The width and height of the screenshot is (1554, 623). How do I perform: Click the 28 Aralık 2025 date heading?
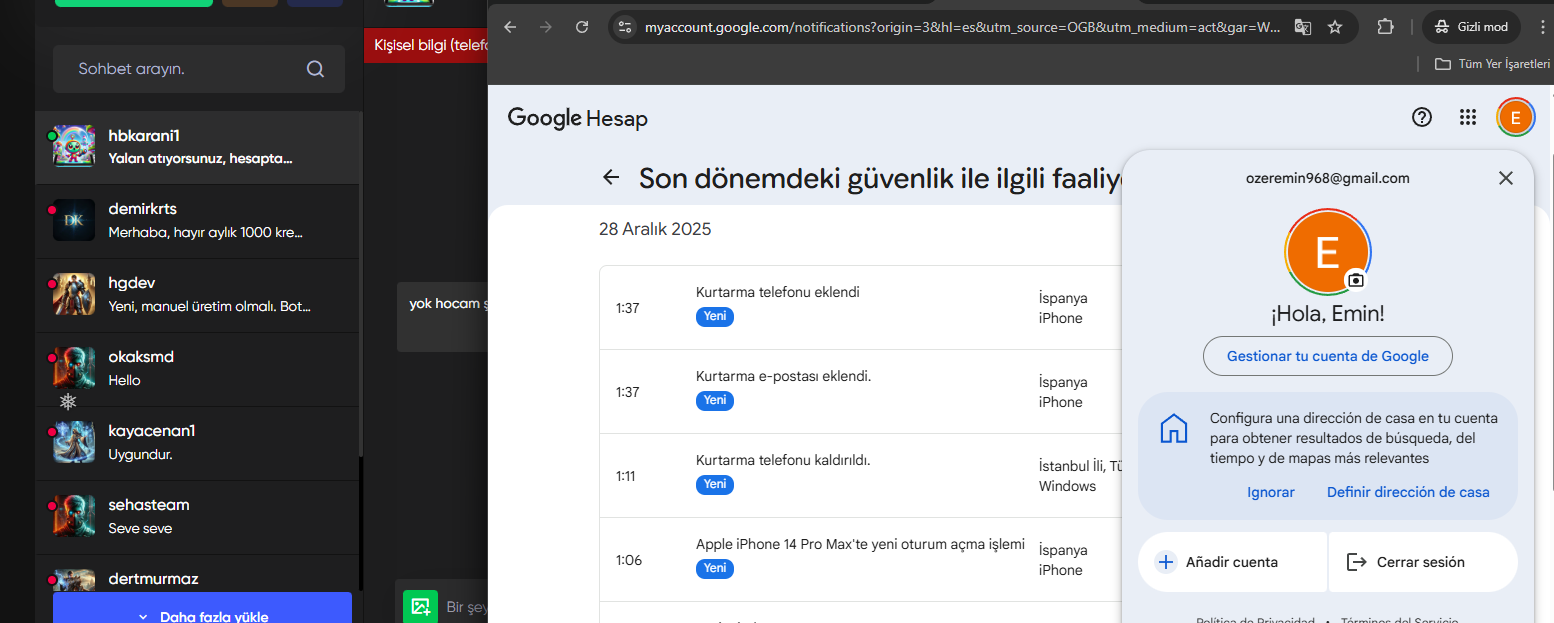655,229
